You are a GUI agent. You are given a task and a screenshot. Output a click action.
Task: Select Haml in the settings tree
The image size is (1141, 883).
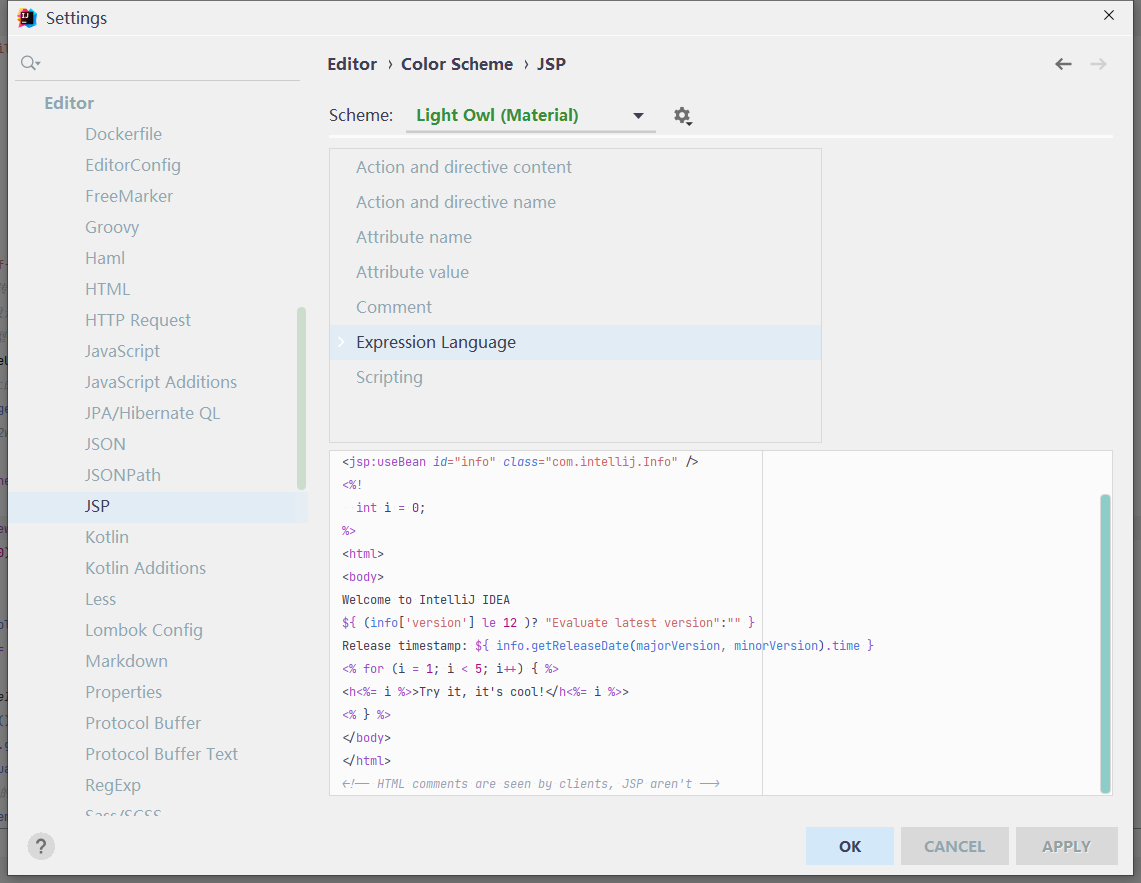pos(105,258)
